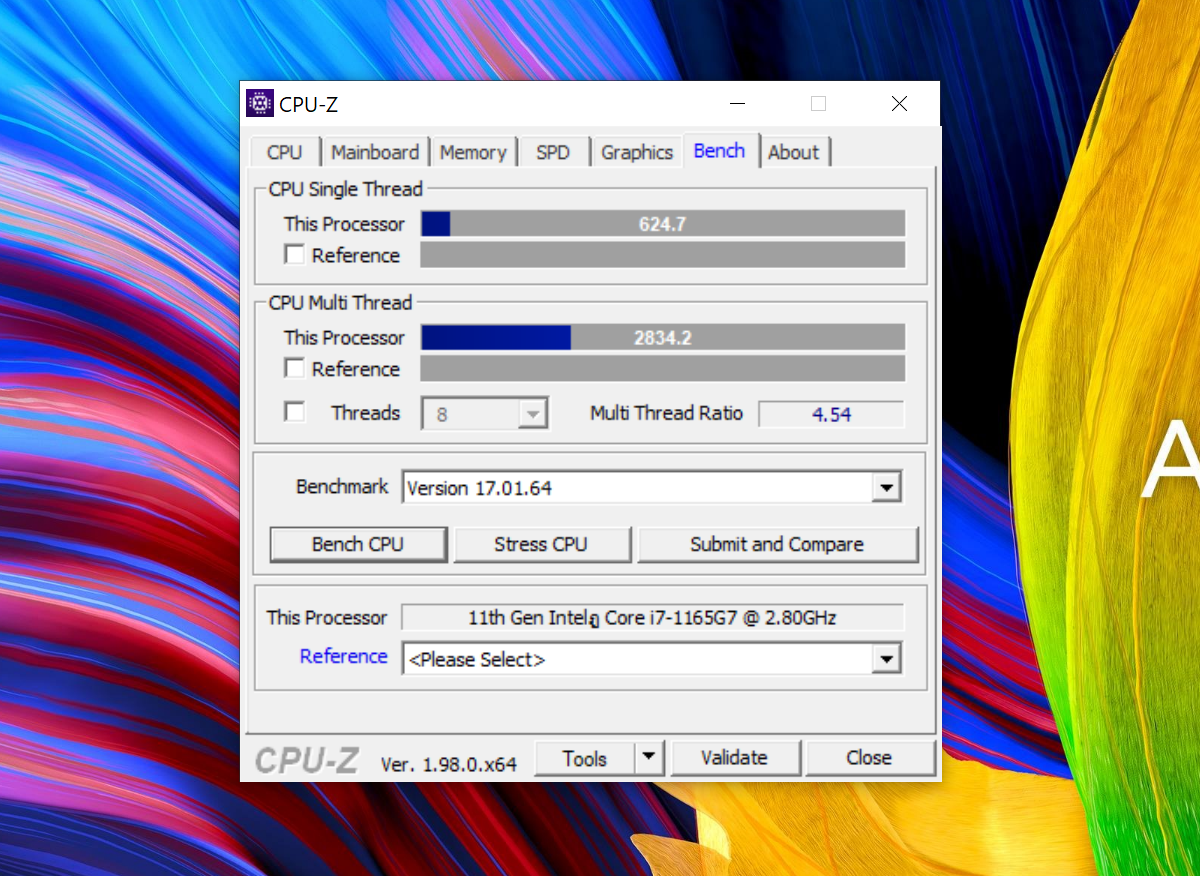Open the Mainboard tab

375,152
